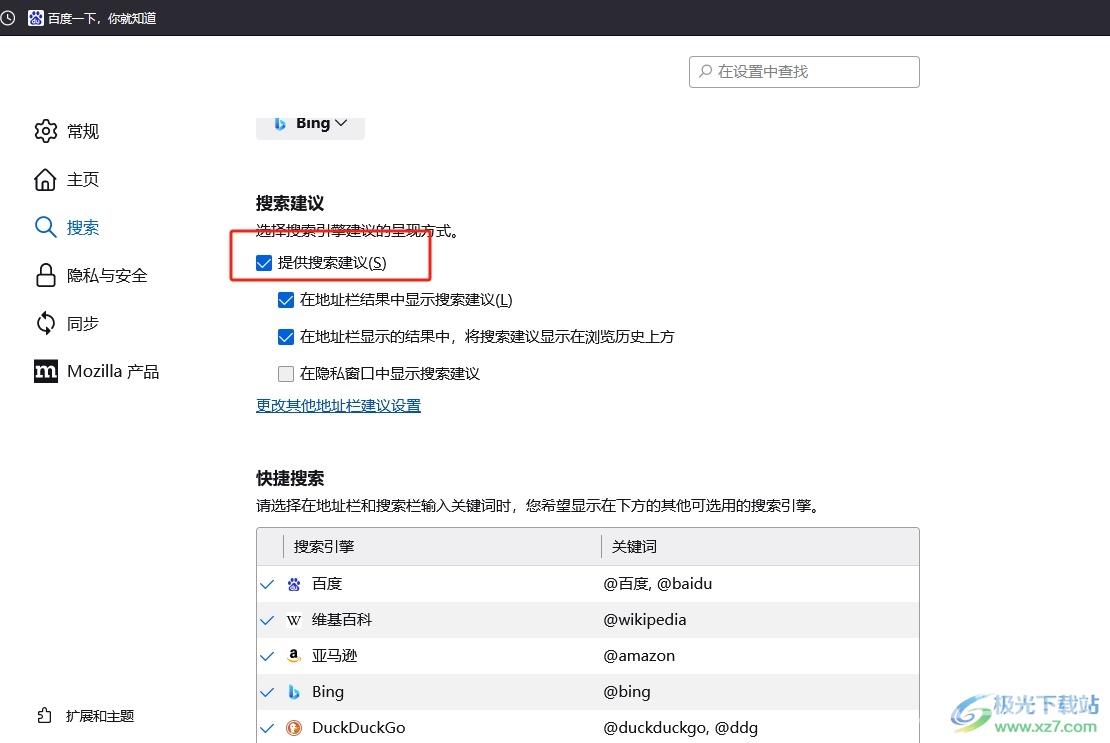Switch to the 百度一下，你就知道 tab

point(92,18)
